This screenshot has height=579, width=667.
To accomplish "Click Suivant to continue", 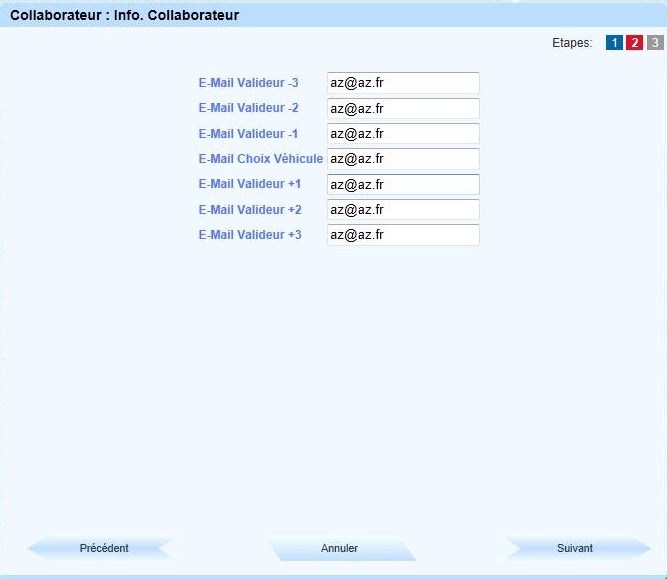I will click(x=575, y=548).
